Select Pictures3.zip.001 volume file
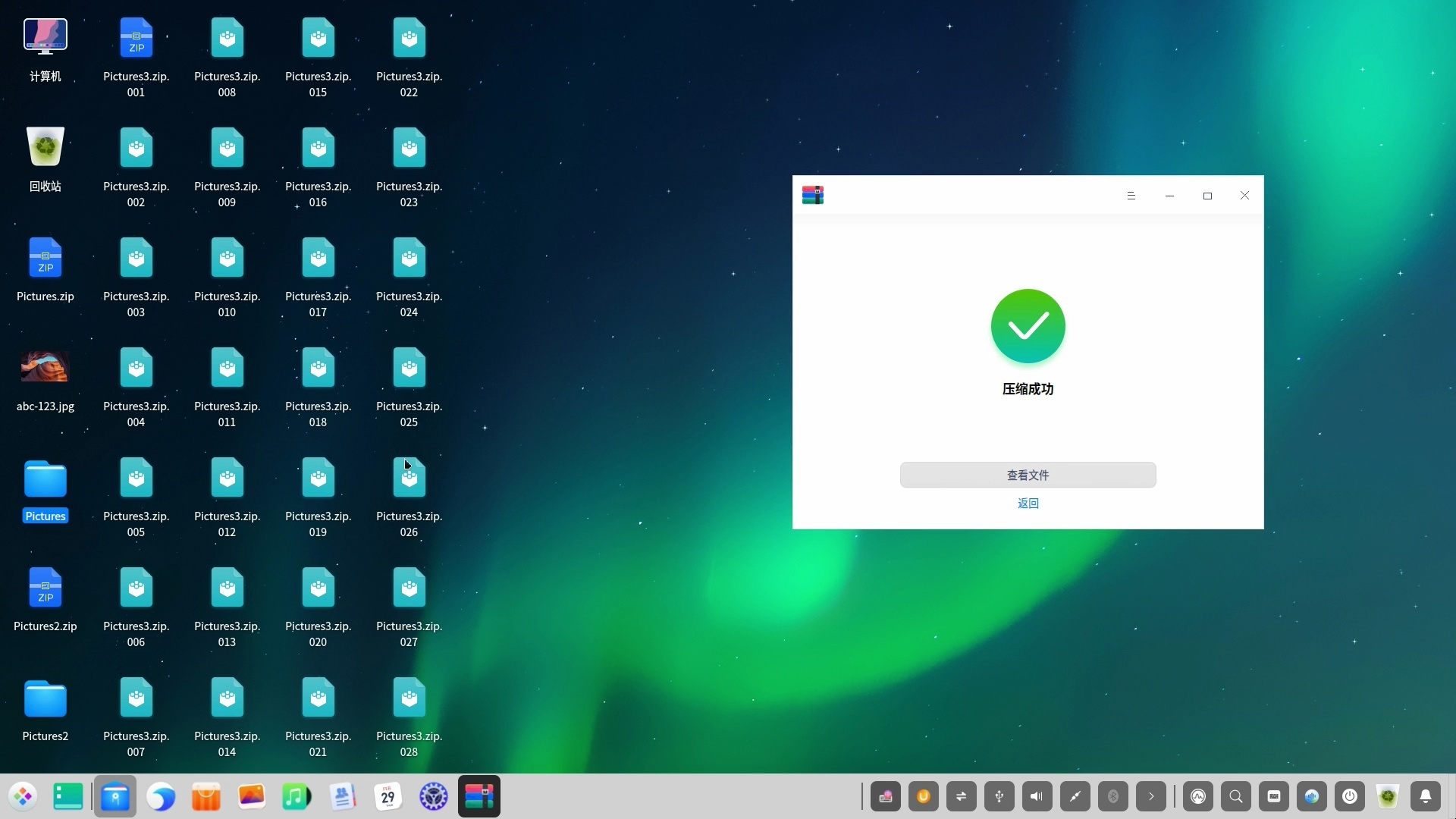Screen dimensions: 1456x819 coord(136,58)
